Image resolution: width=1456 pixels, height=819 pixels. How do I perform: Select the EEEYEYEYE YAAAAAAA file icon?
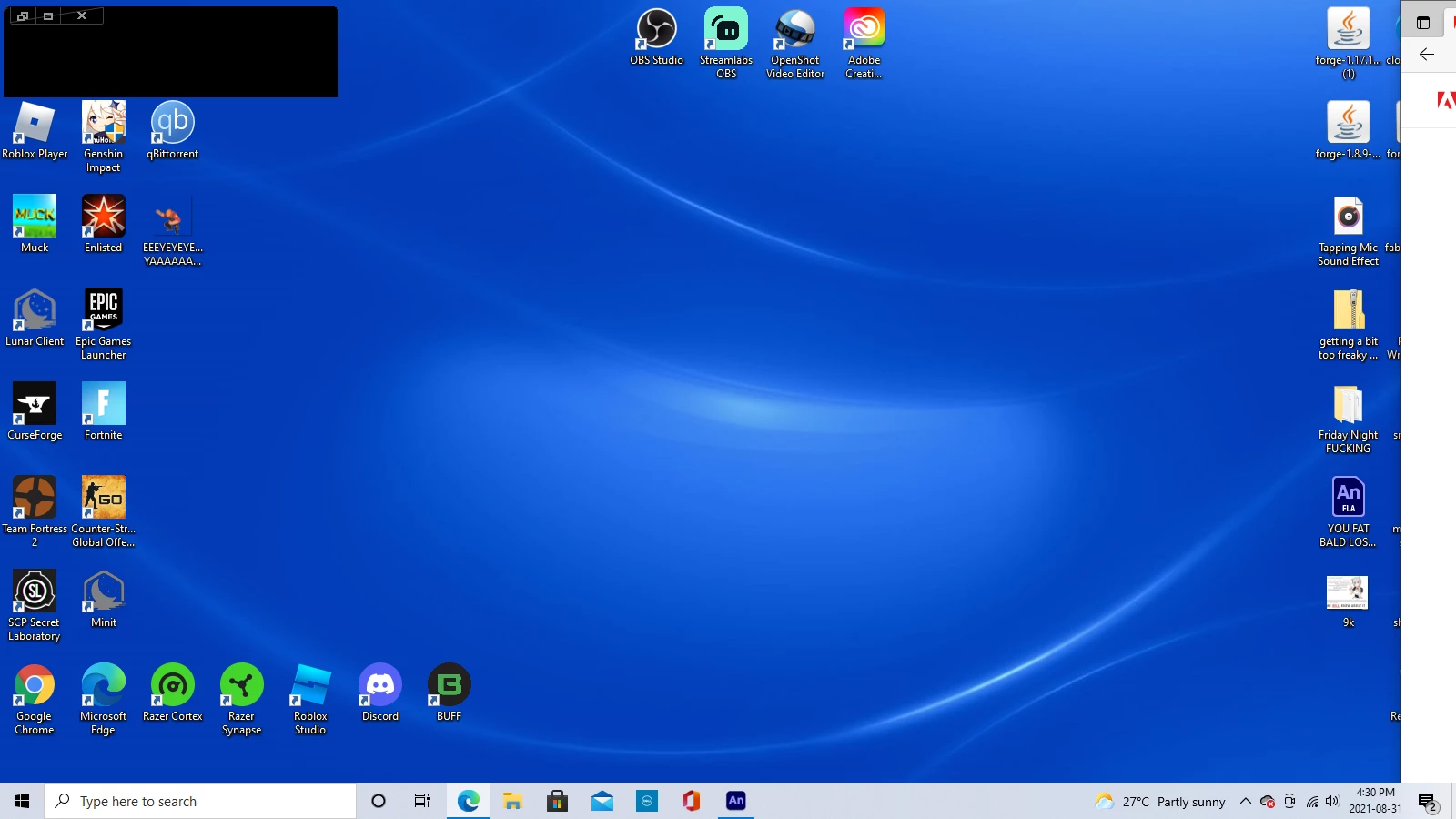tap(172, 230)
